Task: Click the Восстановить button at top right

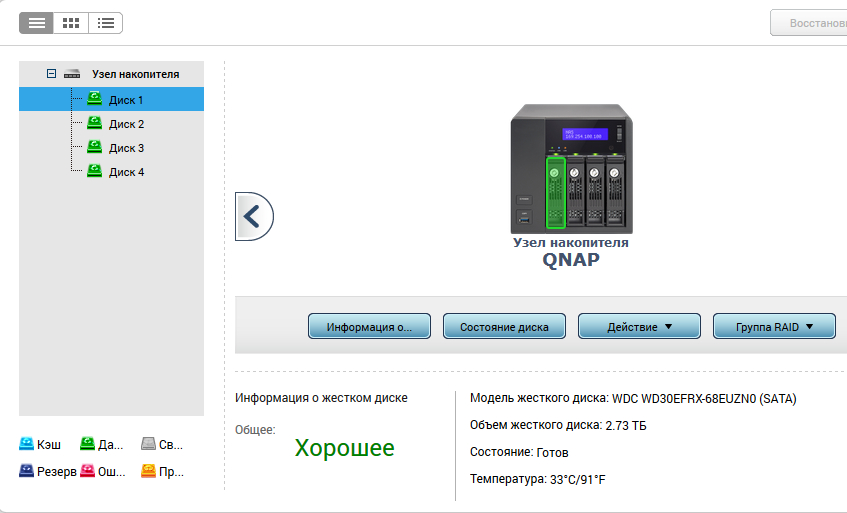Action: pyautogui.click(x=808, y=23)
